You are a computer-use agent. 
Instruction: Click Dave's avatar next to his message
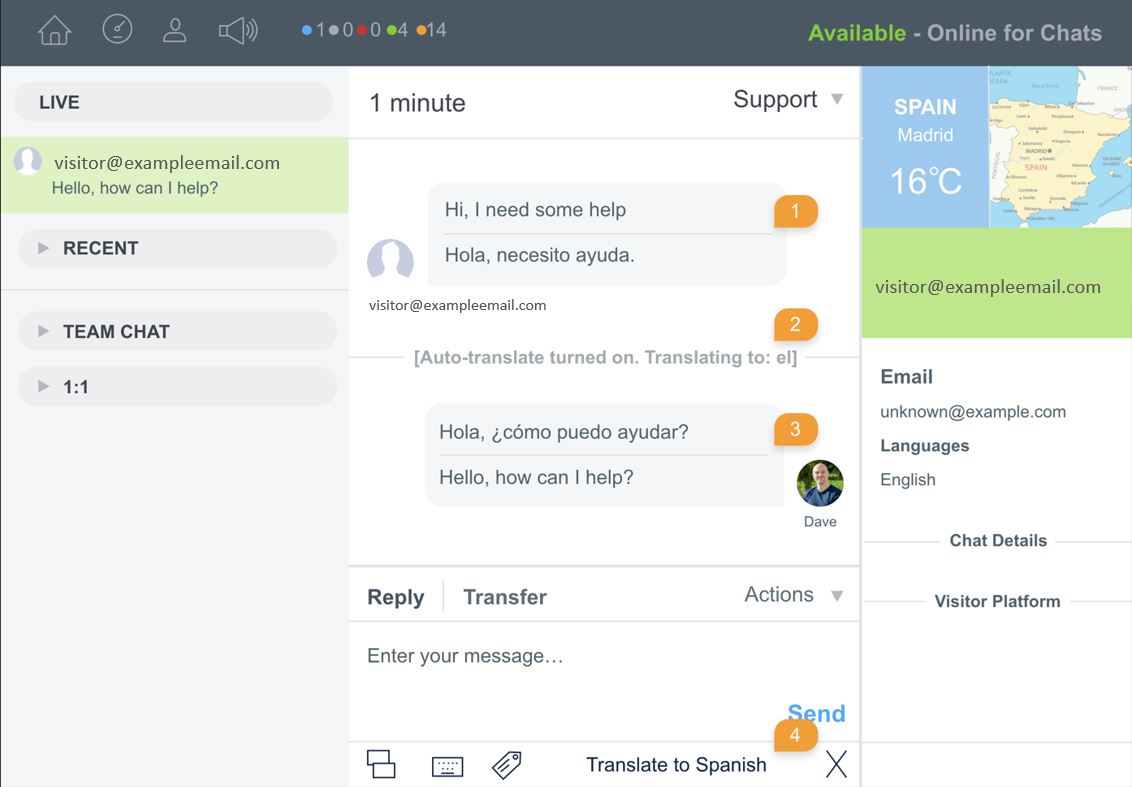pyautogui.click(x=819, y=481)
